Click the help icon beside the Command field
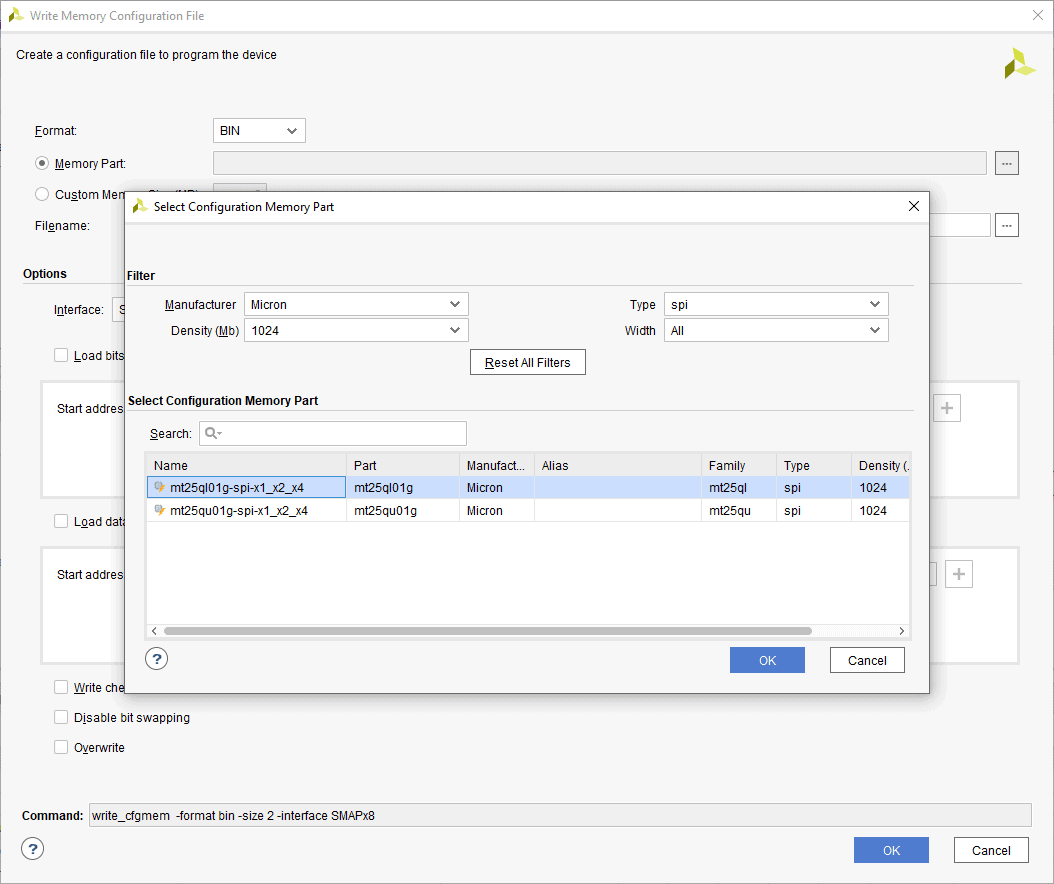 [x=33, y=849]
